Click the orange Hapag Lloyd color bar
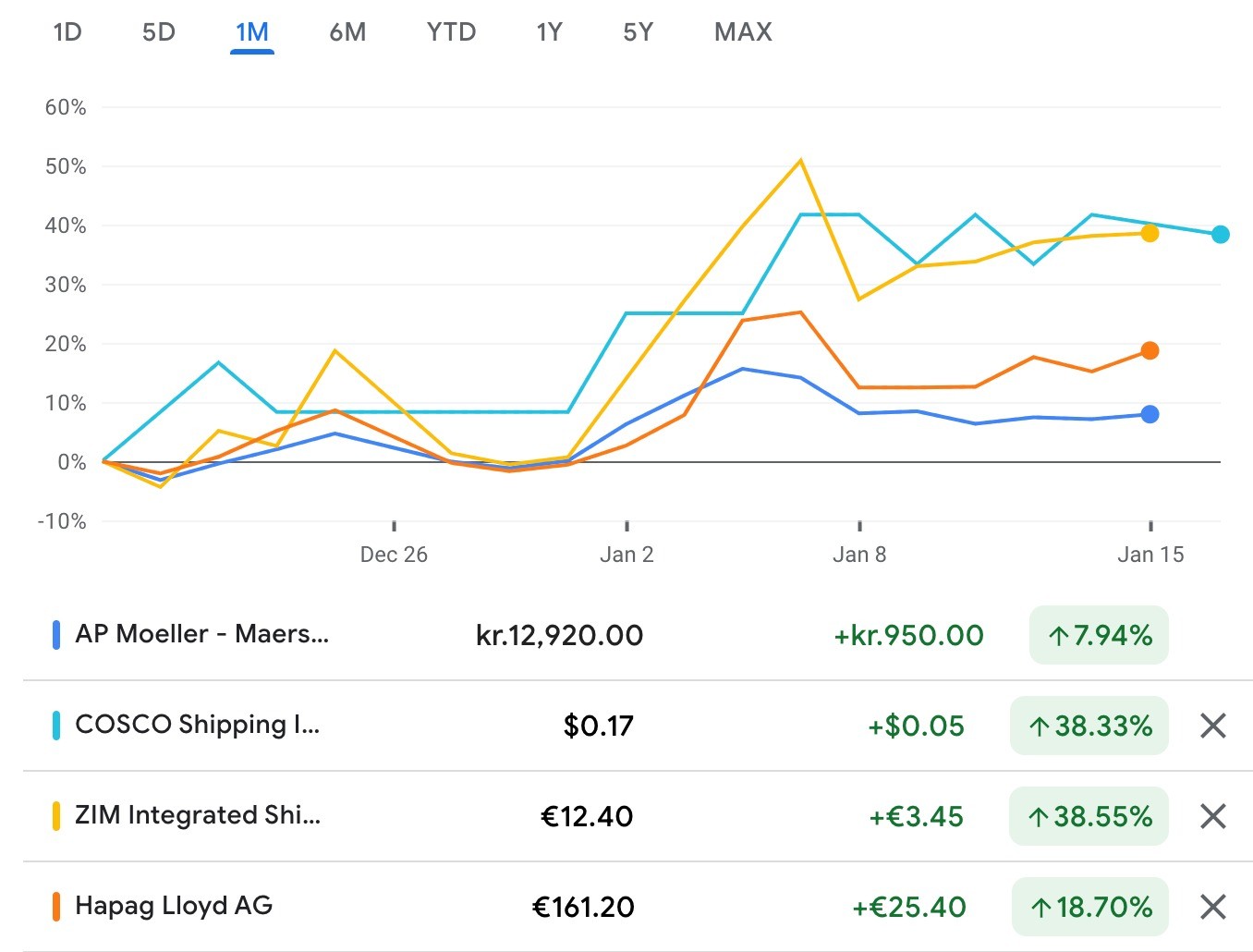Screen dimensions: 1253x952 click(56, 907)
